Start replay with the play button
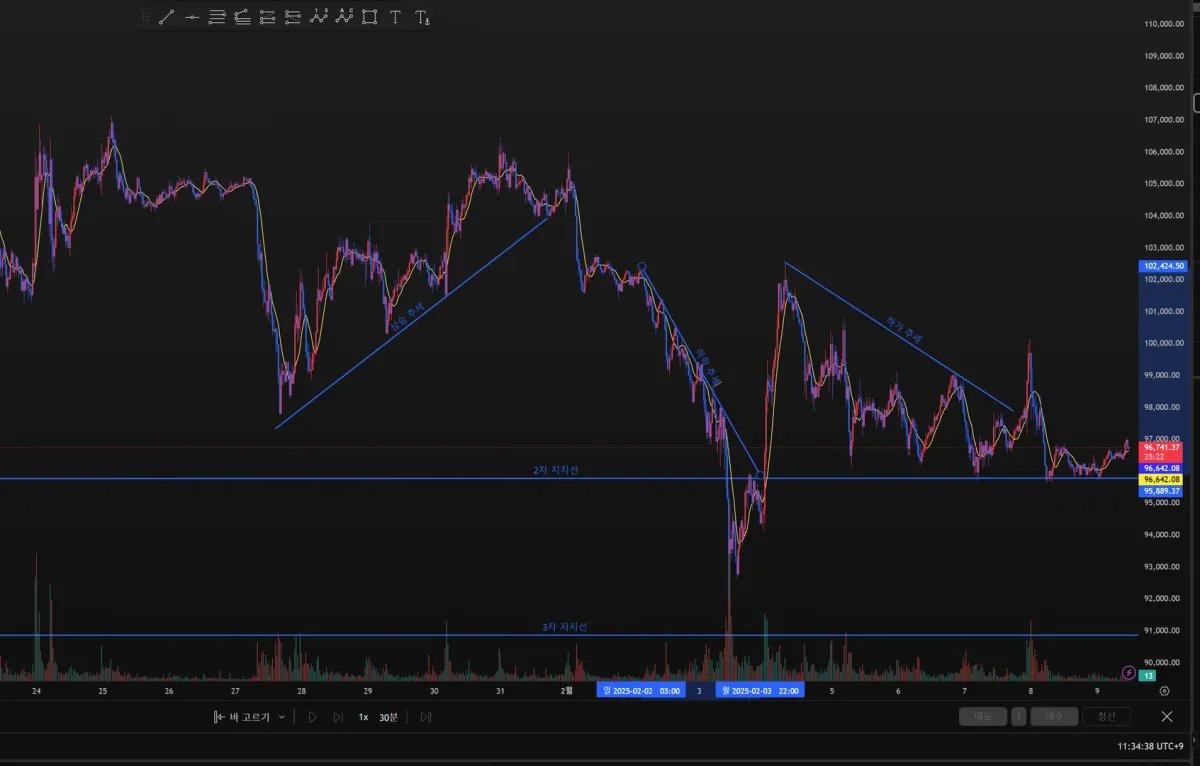 (x=312, y=717)
